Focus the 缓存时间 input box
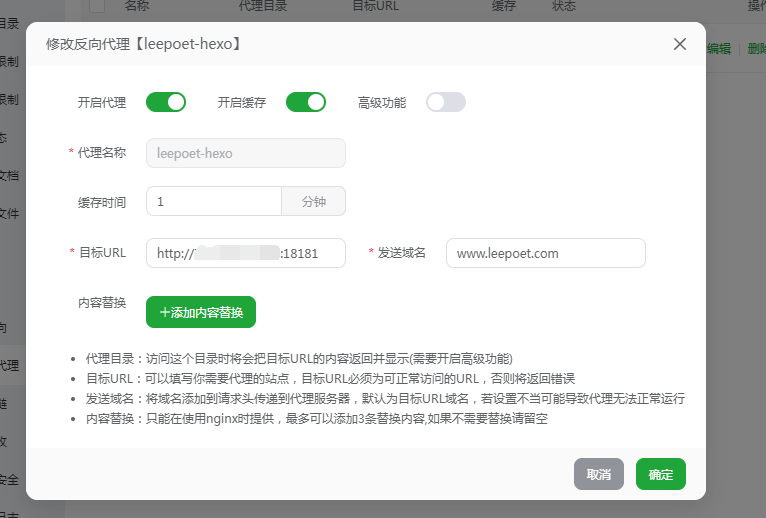The image size is (766, 518). click(214, 201)
